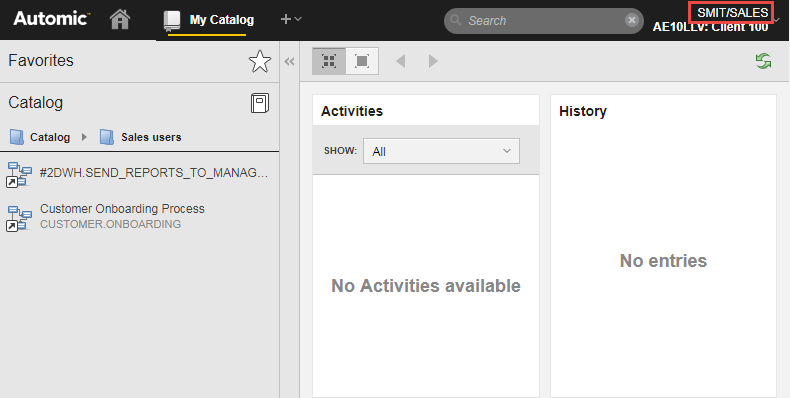This screenshot has width=790, height=398.
Task: Click the Favorites star icon
Action: pos(259,61)
